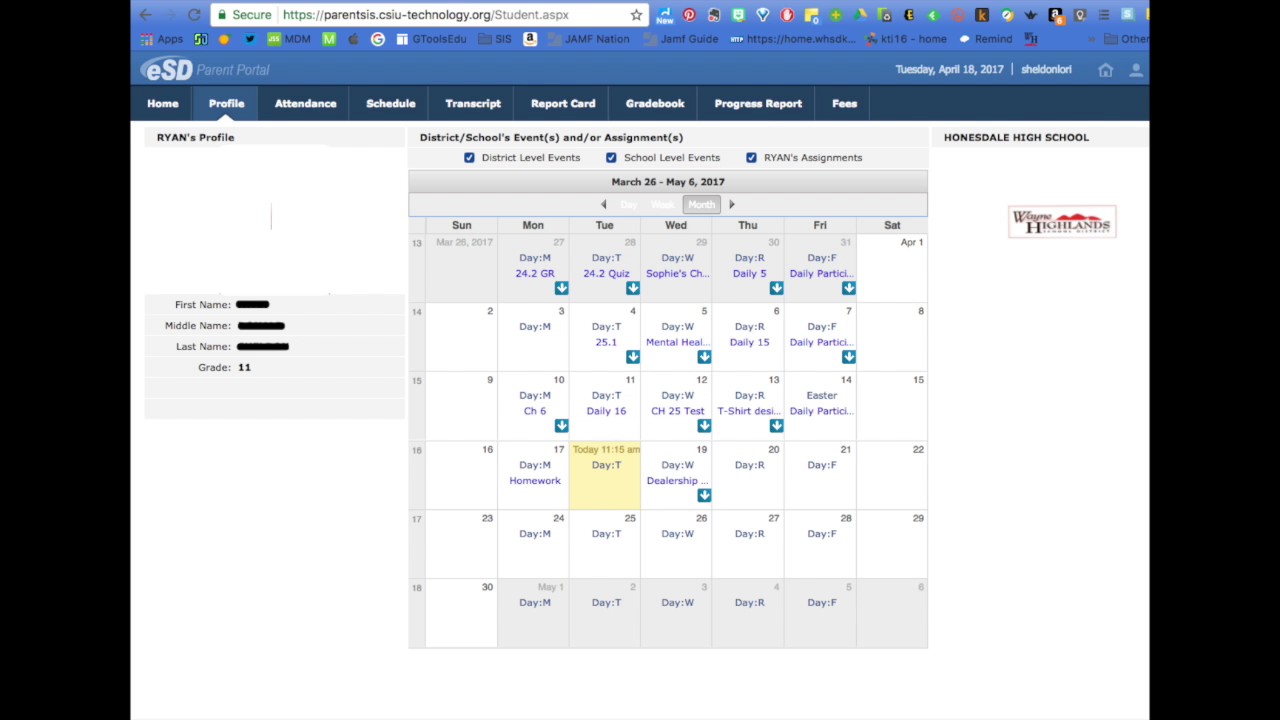Go to next month with right arrow
Viewport: 1280px width, 720px height.
[x=731, y=204]
